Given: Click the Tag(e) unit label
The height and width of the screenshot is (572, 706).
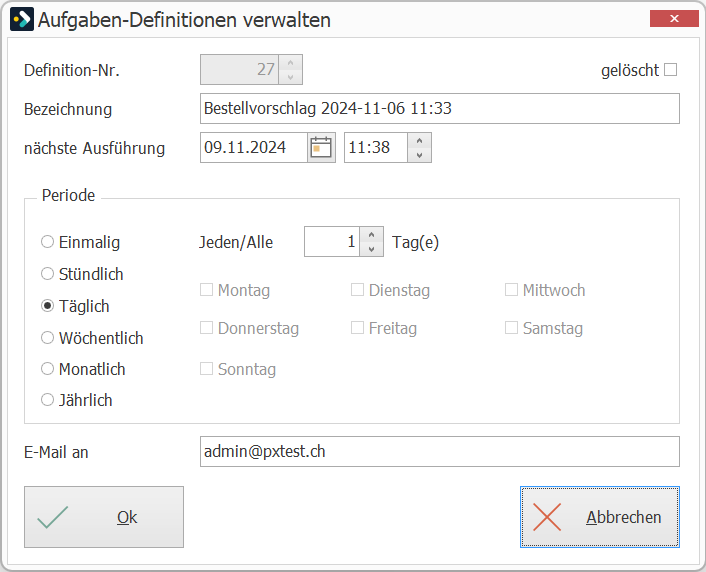Looking at the screenshot, I should coord(415,242).
